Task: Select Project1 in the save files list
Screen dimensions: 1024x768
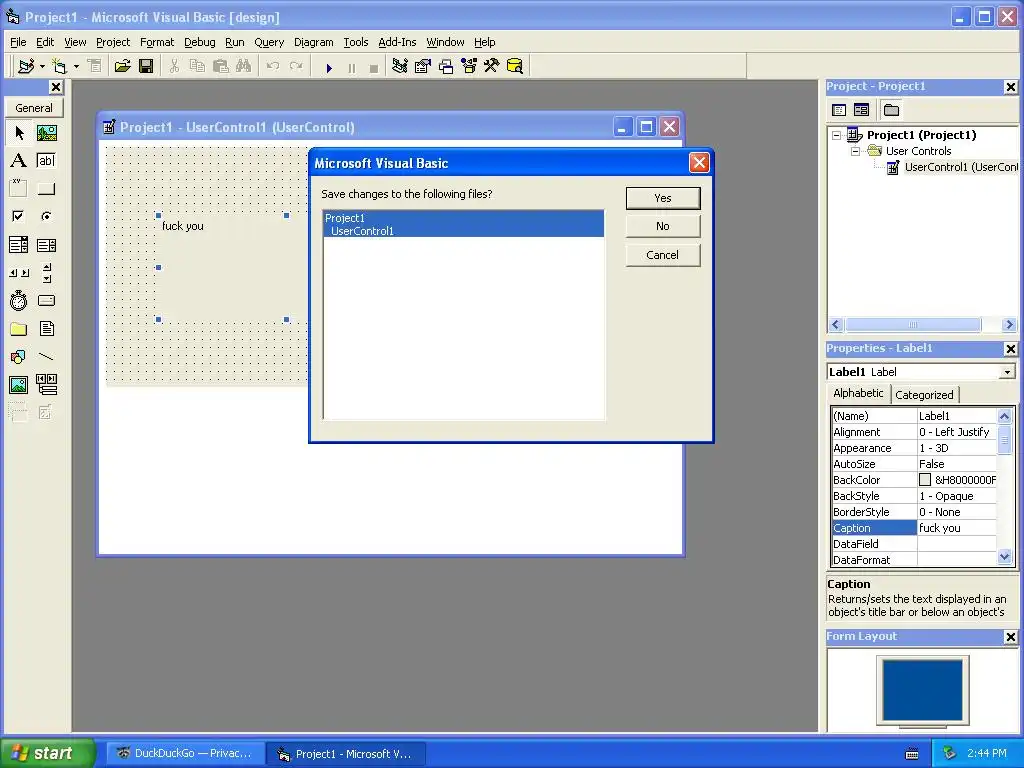Action: [464, 217]
